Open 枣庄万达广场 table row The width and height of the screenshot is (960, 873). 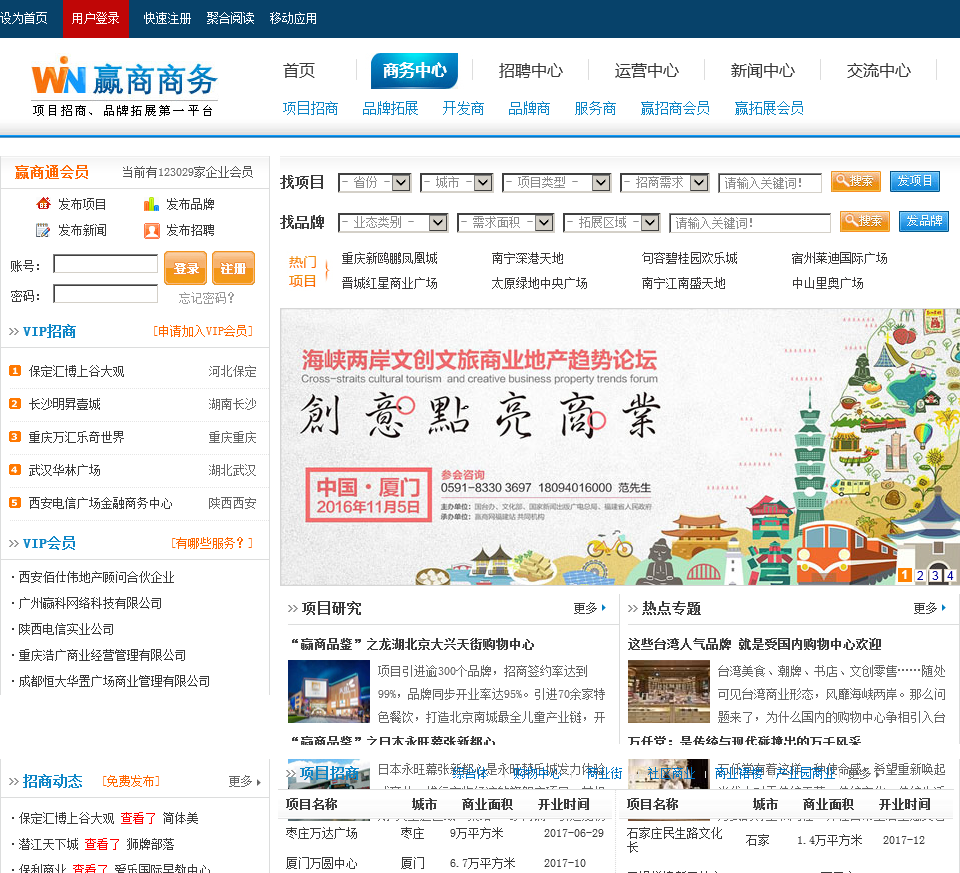pyautogui.click(x=446, y=833)
